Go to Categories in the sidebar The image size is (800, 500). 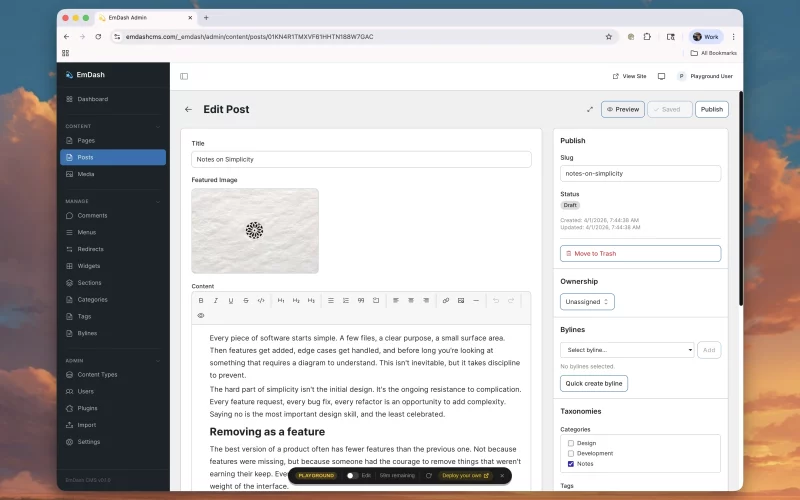tap(92, 299)
